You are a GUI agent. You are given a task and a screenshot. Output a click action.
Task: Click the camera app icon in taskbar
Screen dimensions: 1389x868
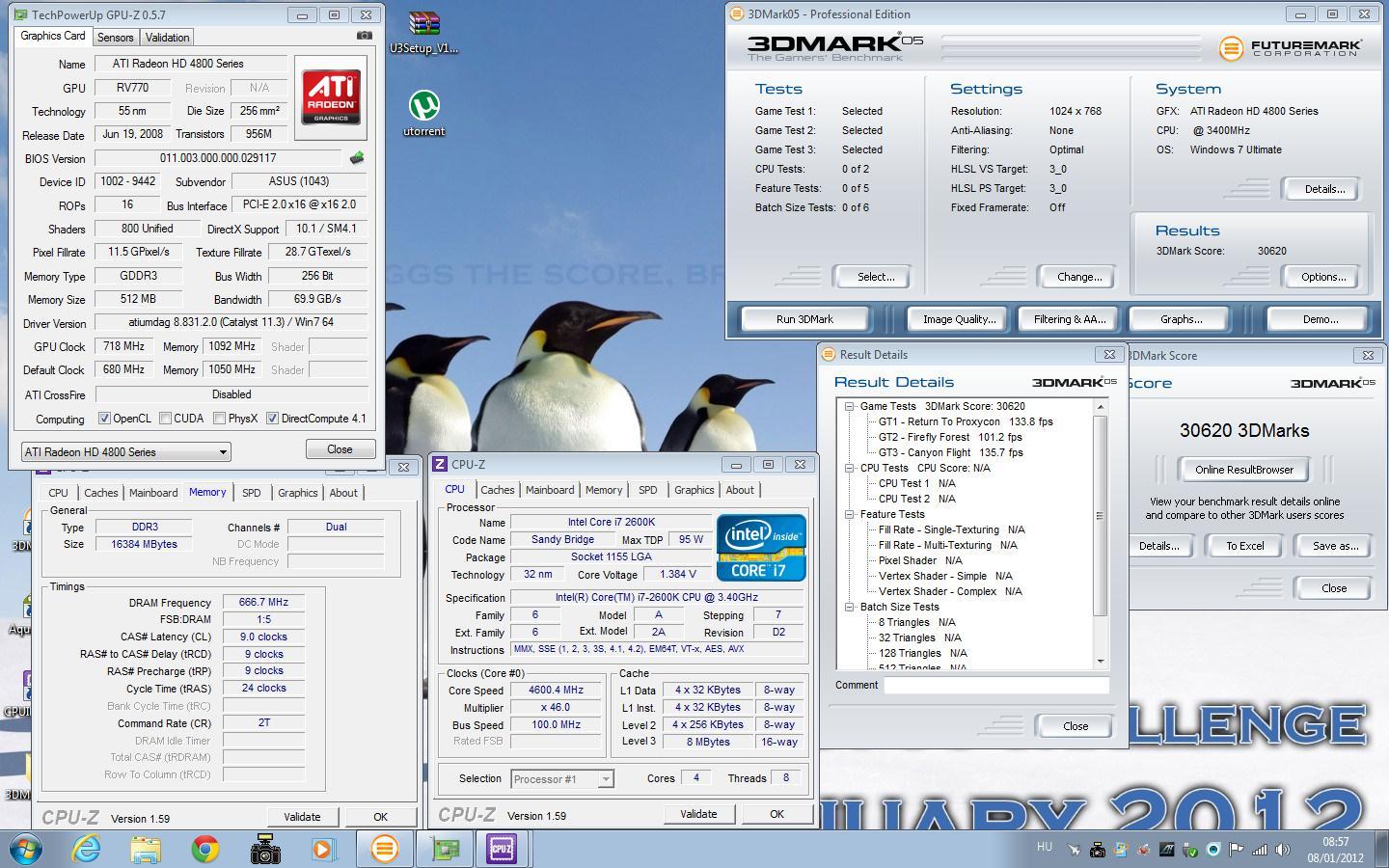click(264, 849)
